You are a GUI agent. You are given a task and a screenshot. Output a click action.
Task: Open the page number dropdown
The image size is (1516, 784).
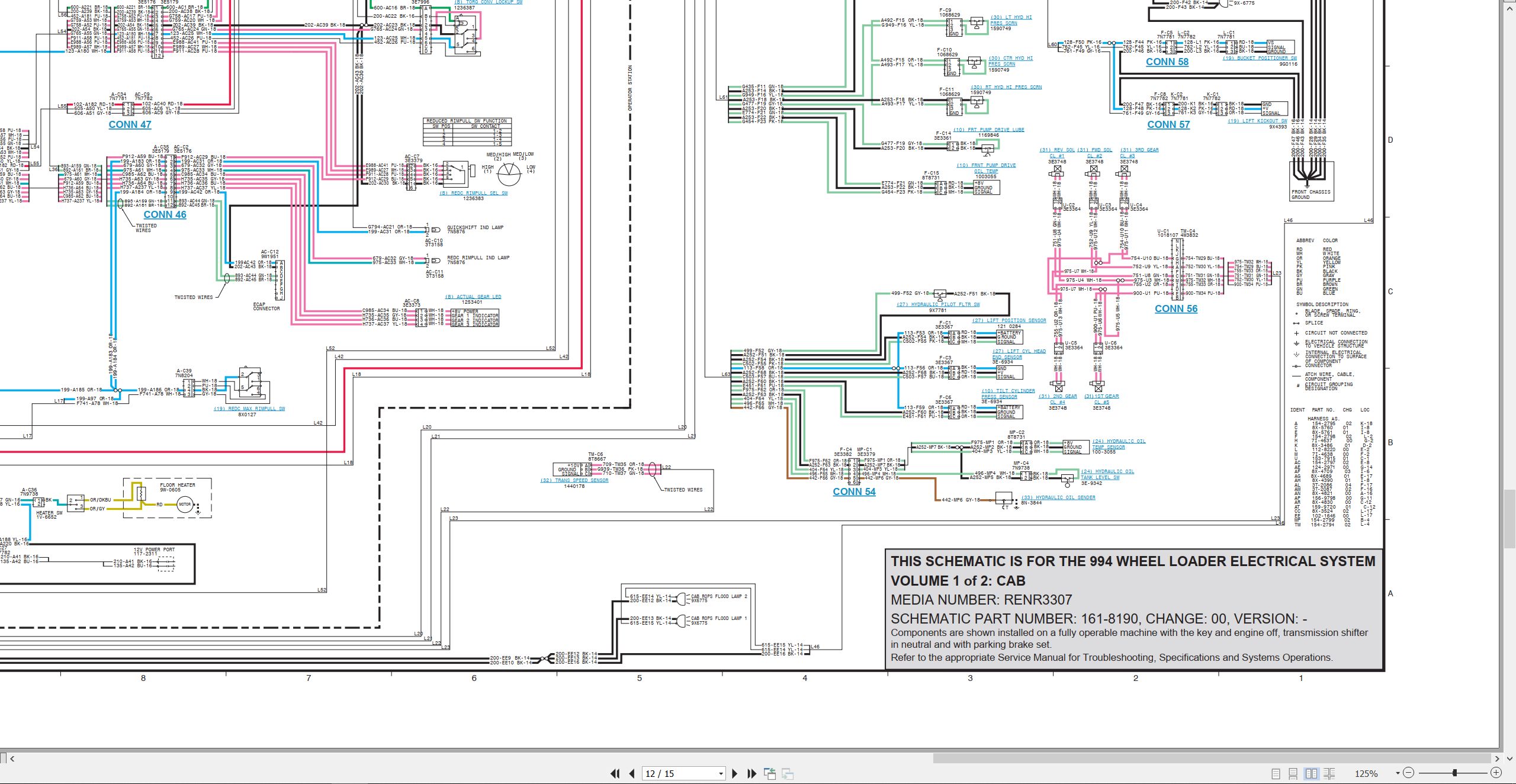[x=721, y=774]
